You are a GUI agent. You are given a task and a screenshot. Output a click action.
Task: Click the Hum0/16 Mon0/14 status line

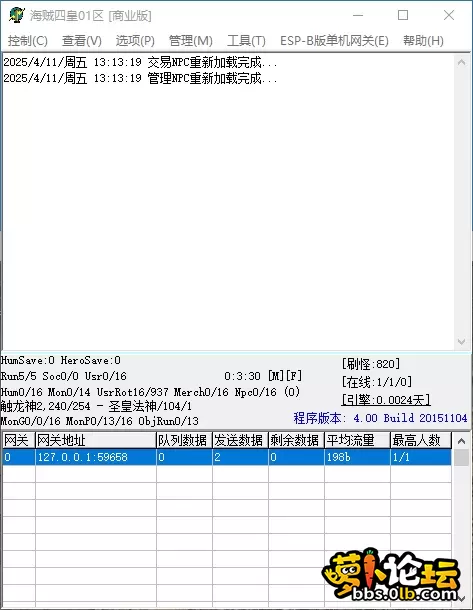pos(150,392)
